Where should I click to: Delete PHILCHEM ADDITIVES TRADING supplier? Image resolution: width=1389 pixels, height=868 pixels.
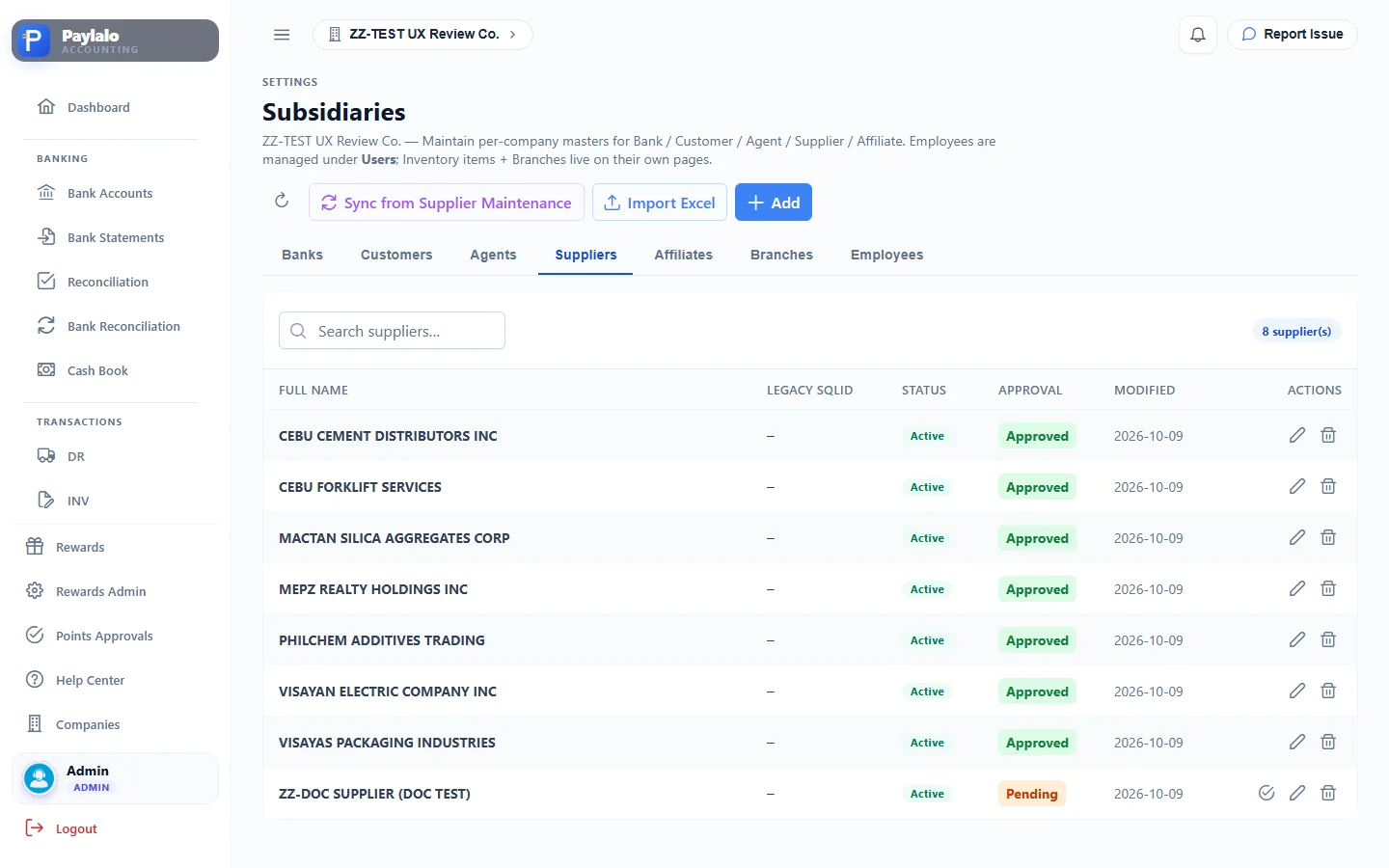pyautogui.click(x=1328, y=640)
